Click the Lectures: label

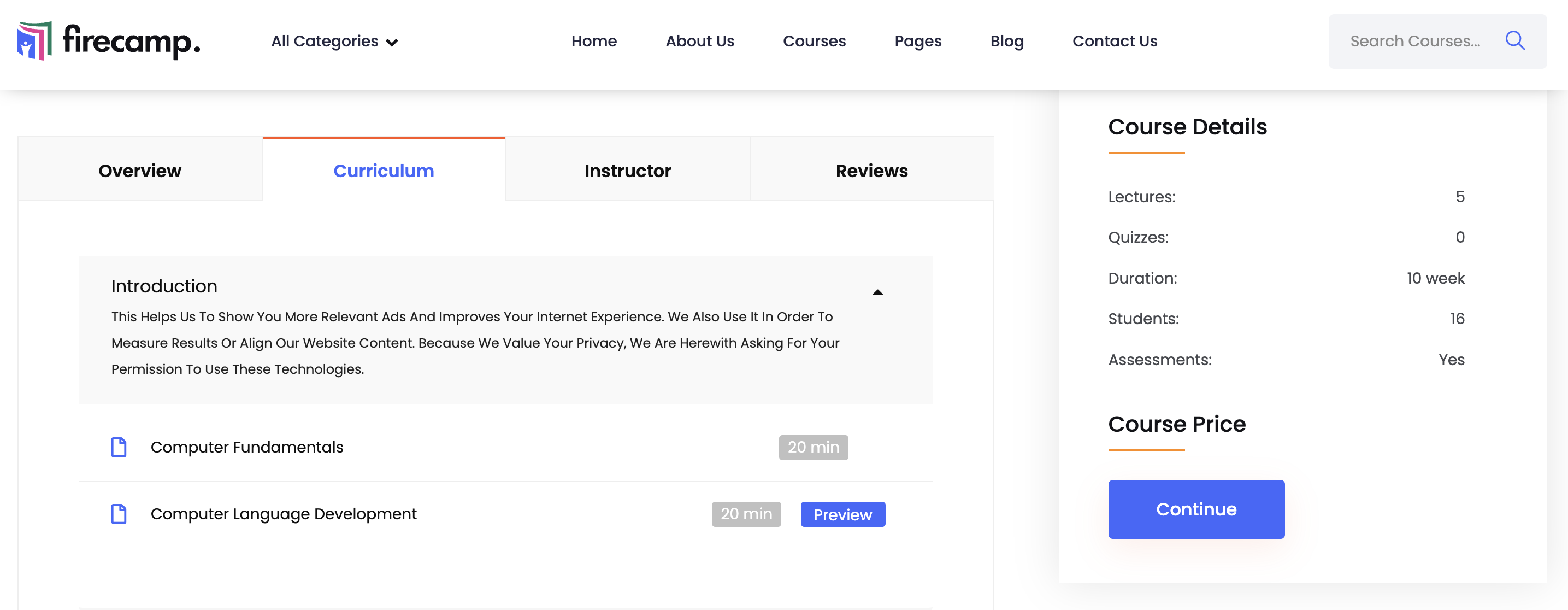[1141, 197]
